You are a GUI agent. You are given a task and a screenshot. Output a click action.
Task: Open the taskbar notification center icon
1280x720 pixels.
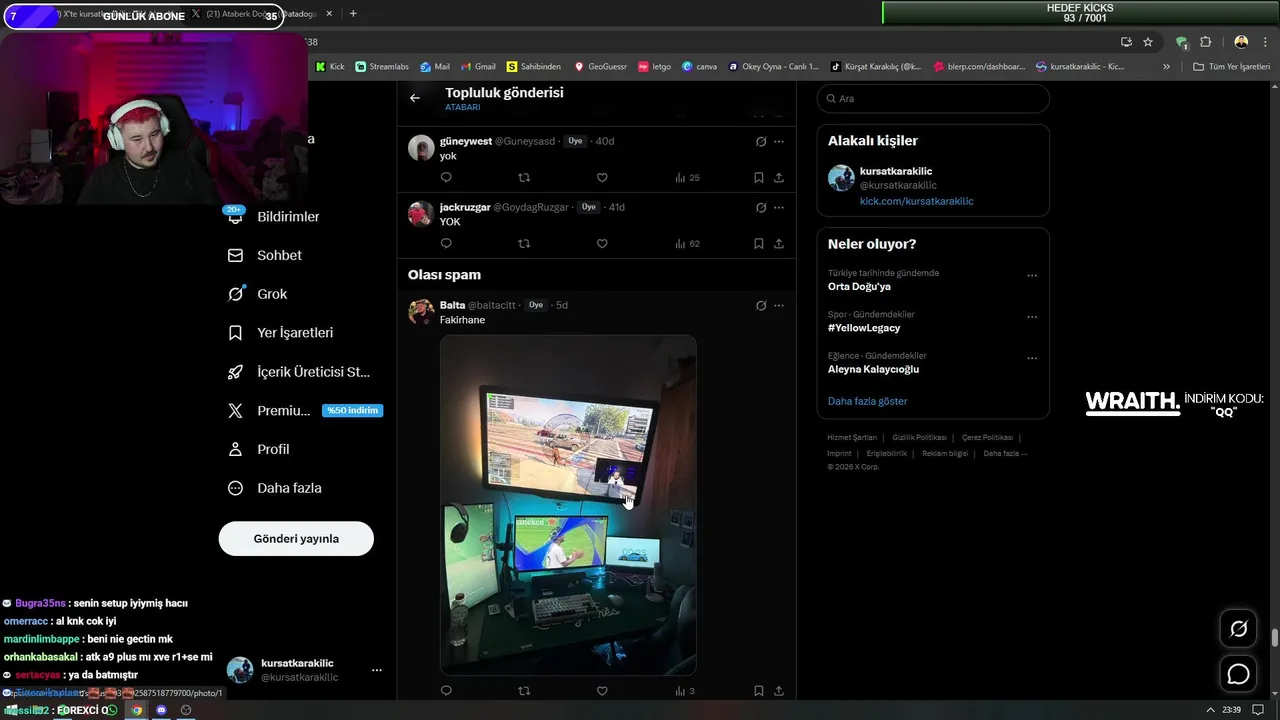click(1258, 710)
